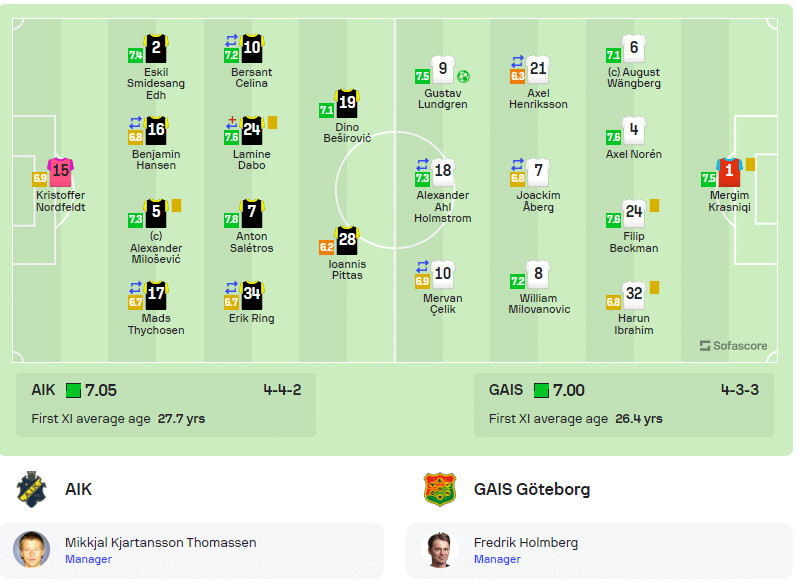Click the yellow card next to Lamine Dabo
This screenshot has width=797, height=582.
(x=272, y=122)
